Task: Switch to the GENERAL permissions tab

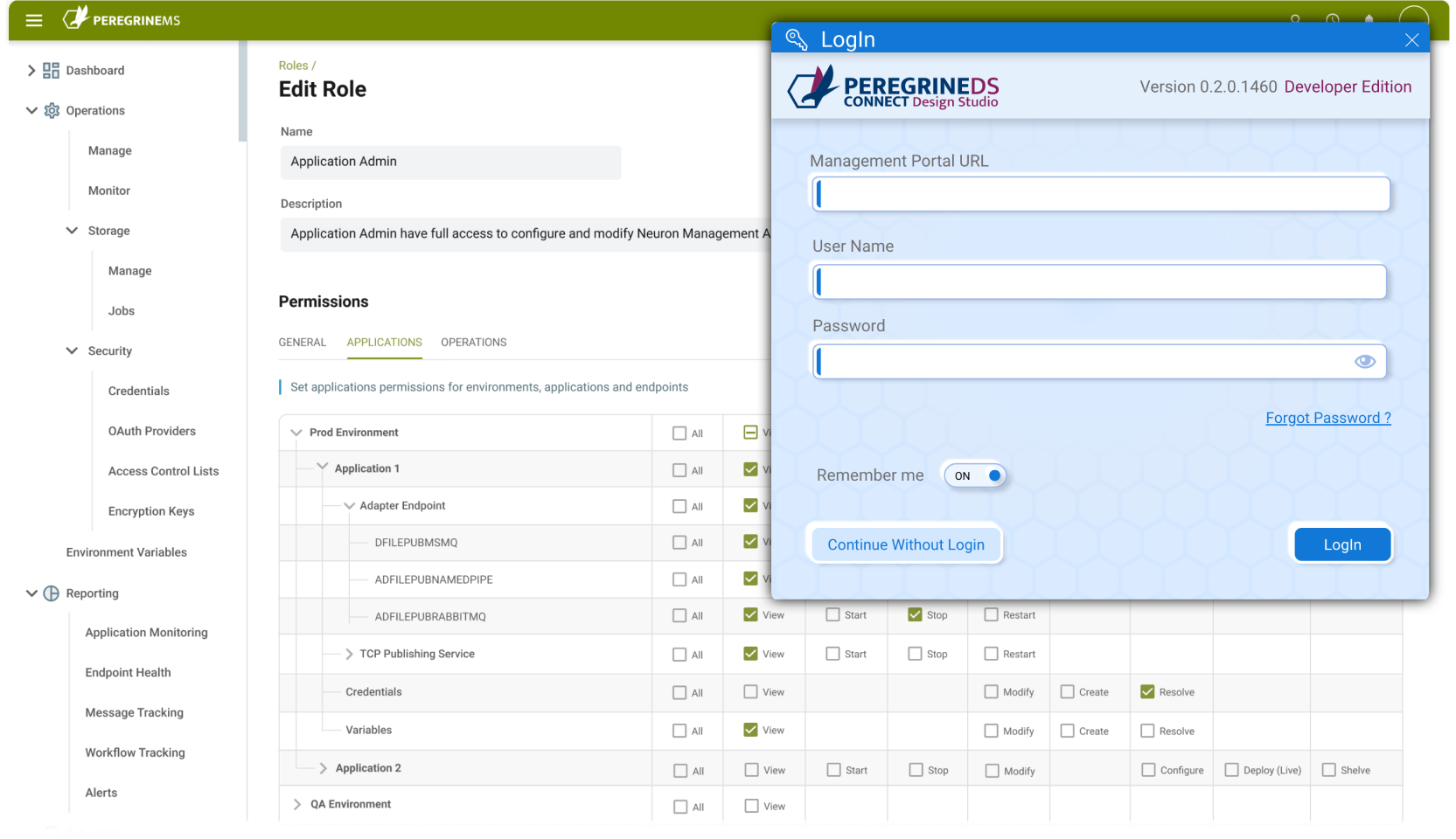Action: pyautogui.click(x=302, y=343)
